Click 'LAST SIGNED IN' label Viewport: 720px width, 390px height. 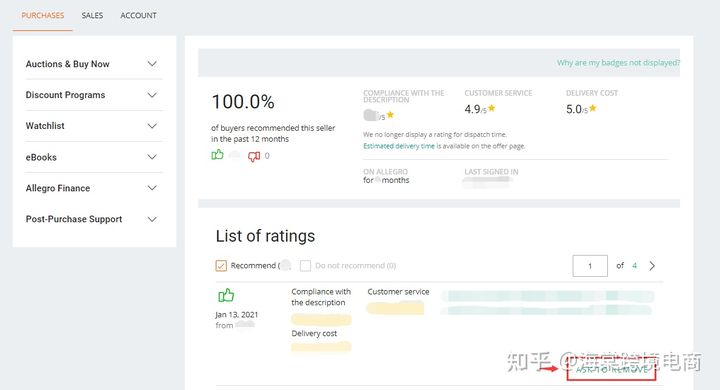tap(491, 172)
